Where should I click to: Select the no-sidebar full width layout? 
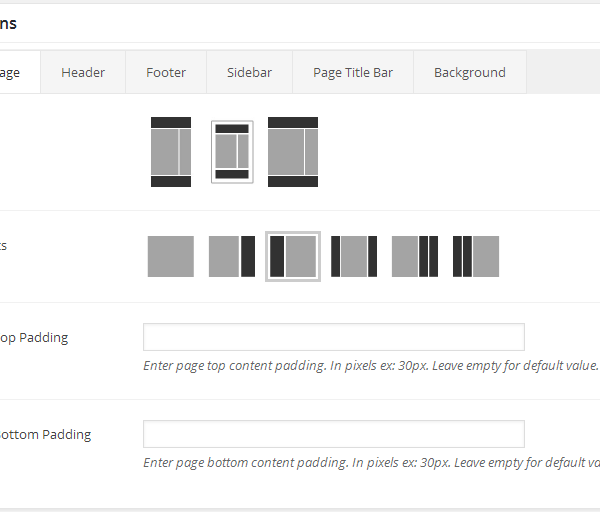[170, 256]
